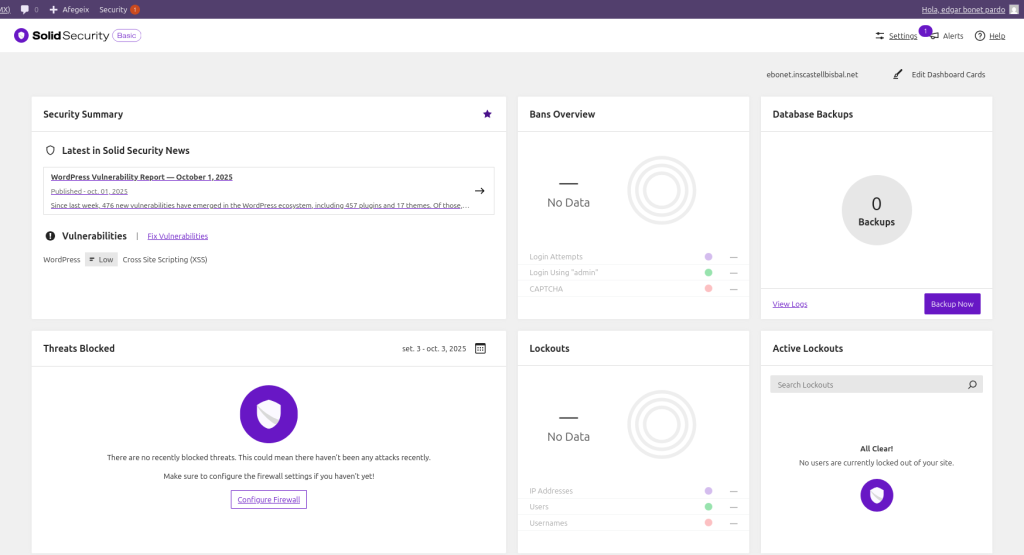1024x555 pixels.
Task: Click the Solid Security logo icon
Action: 22,35
